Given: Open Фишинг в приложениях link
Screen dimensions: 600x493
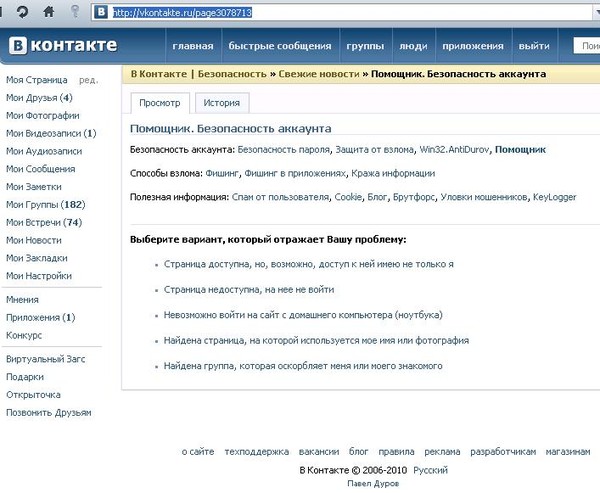Looking at the screenshot, I should pos(295,173).
